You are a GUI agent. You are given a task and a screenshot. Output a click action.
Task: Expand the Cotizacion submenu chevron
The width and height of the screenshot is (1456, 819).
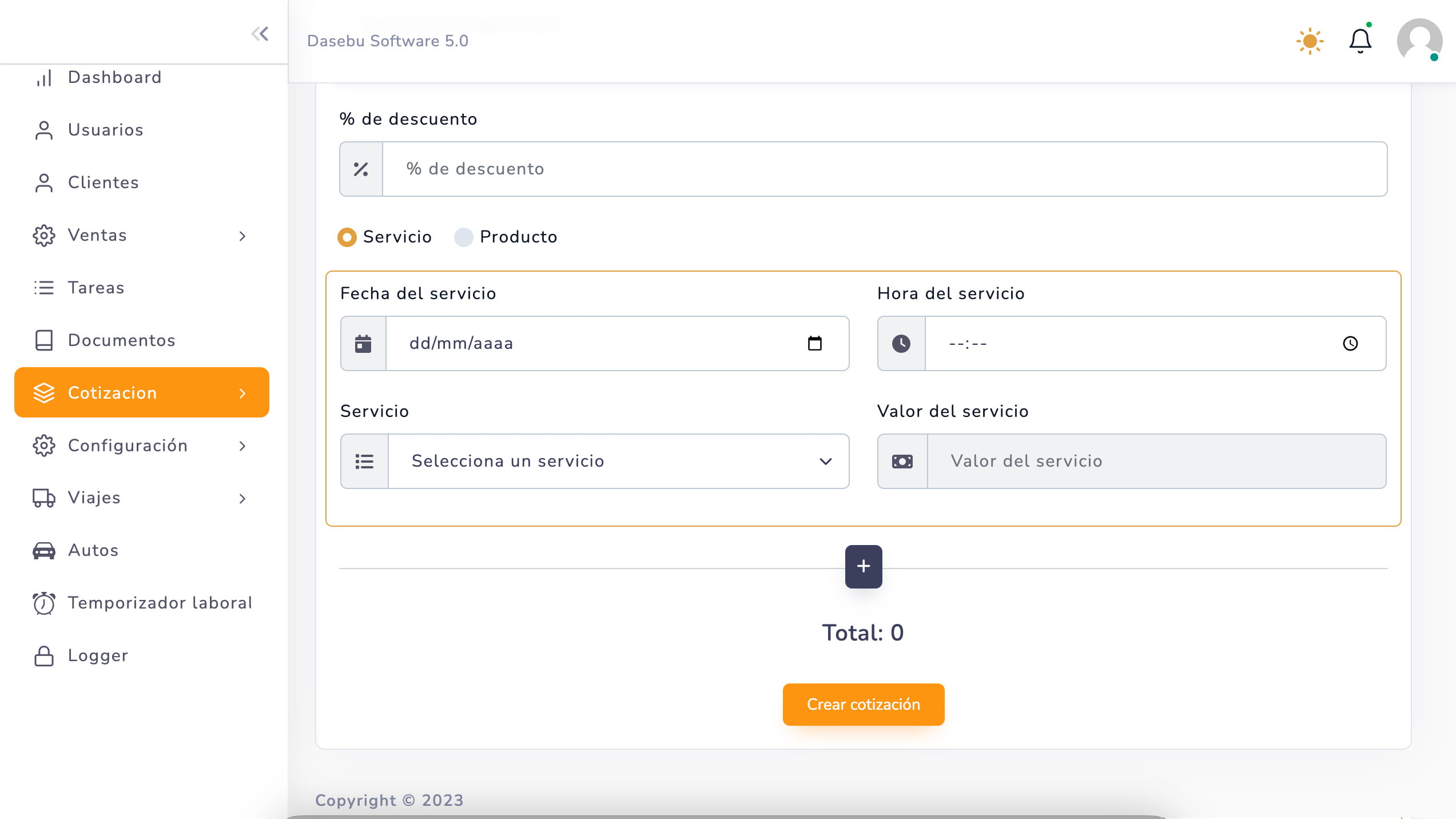point(242,393)
